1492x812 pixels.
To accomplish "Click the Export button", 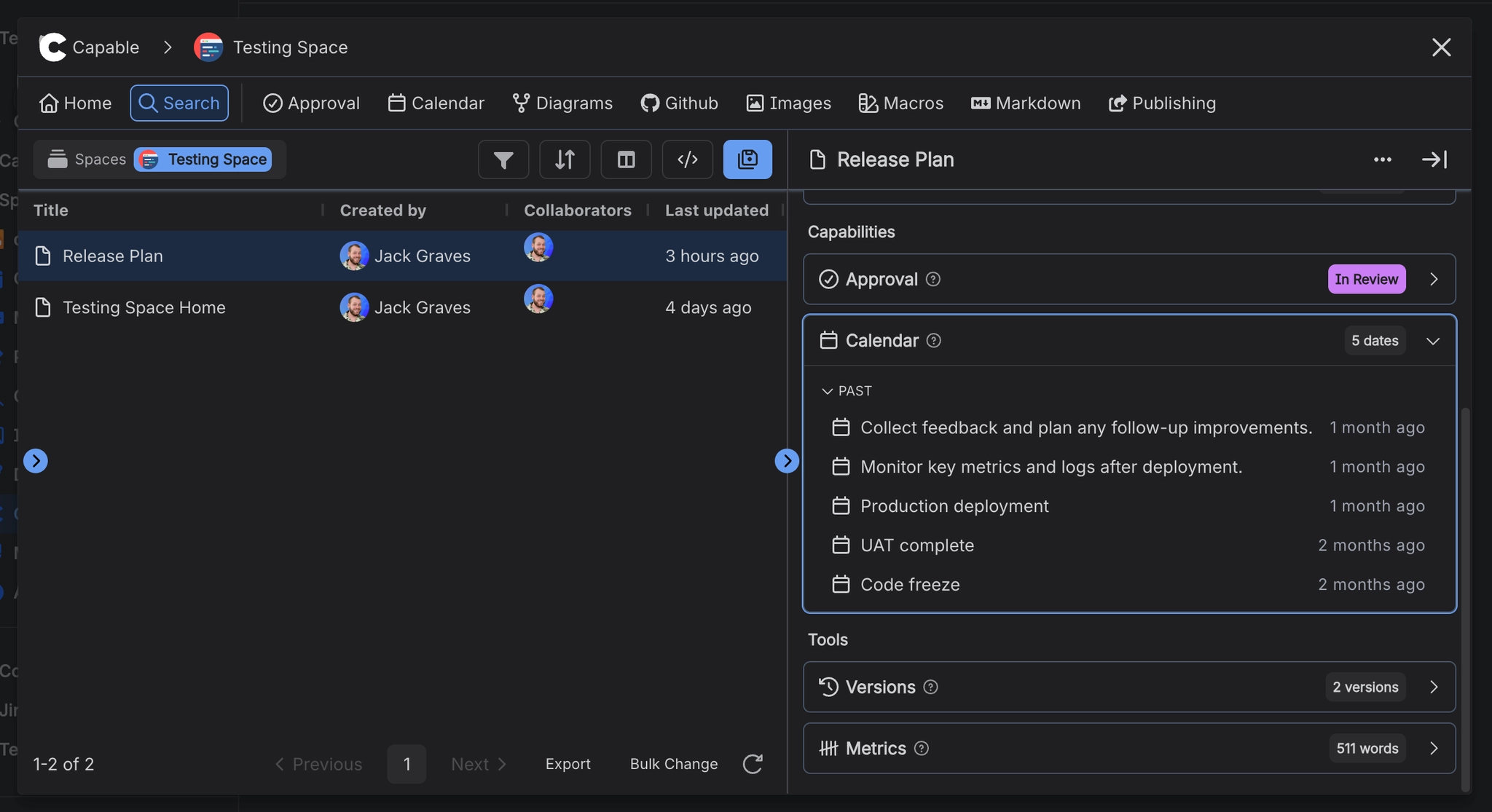I will tap(568, 764).
